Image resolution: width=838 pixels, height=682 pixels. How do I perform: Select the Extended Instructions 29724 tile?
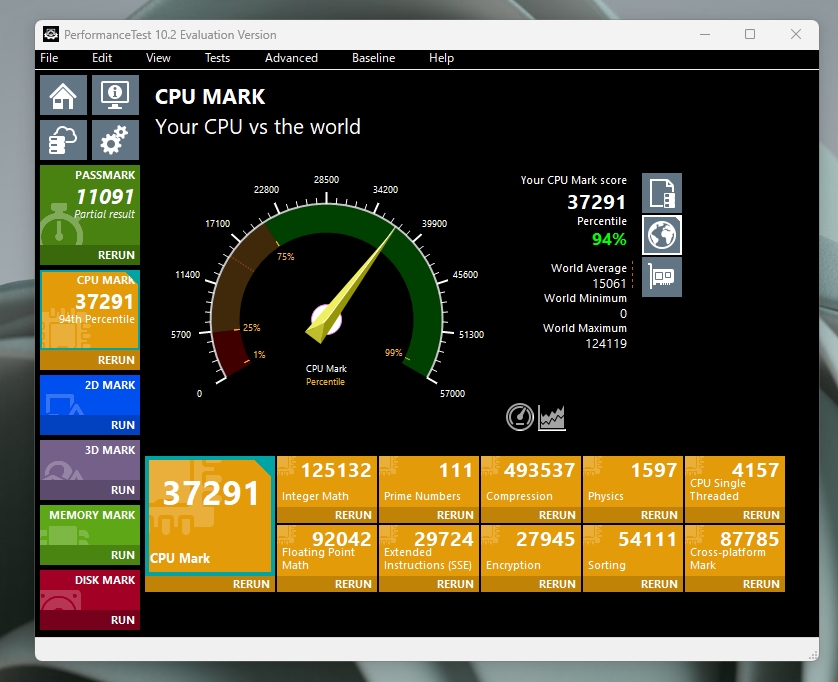(x=429, y=551)
